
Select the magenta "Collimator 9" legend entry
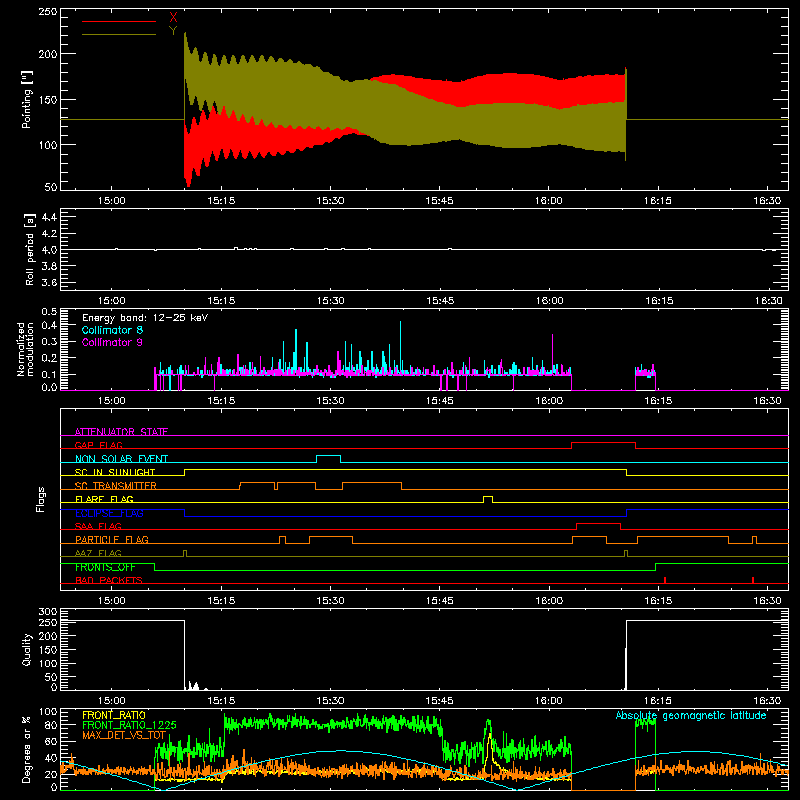[x=112, y=342]
